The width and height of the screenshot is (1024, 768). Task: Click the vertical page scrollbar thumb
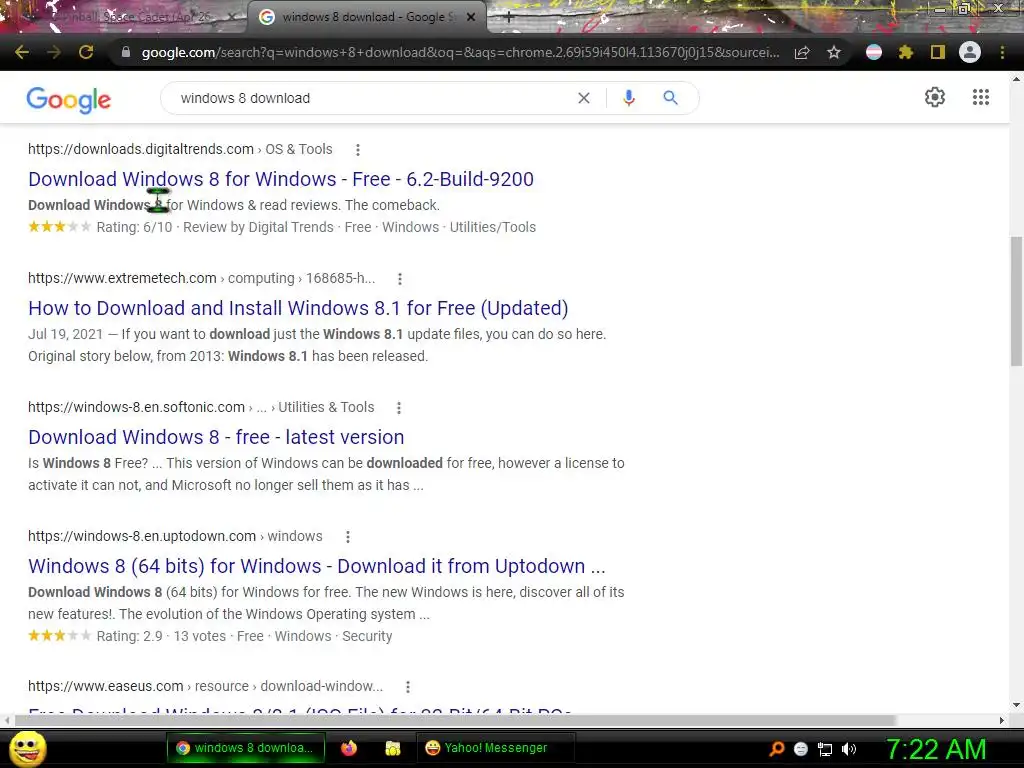tap(1016, 301)
